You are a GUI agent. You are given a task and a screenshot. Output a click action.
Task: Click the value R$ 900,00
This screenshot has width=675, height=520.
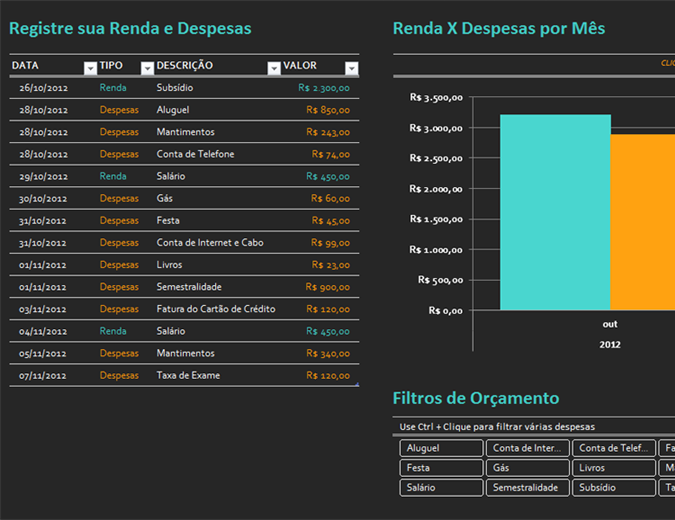click(x=328, y=287)
